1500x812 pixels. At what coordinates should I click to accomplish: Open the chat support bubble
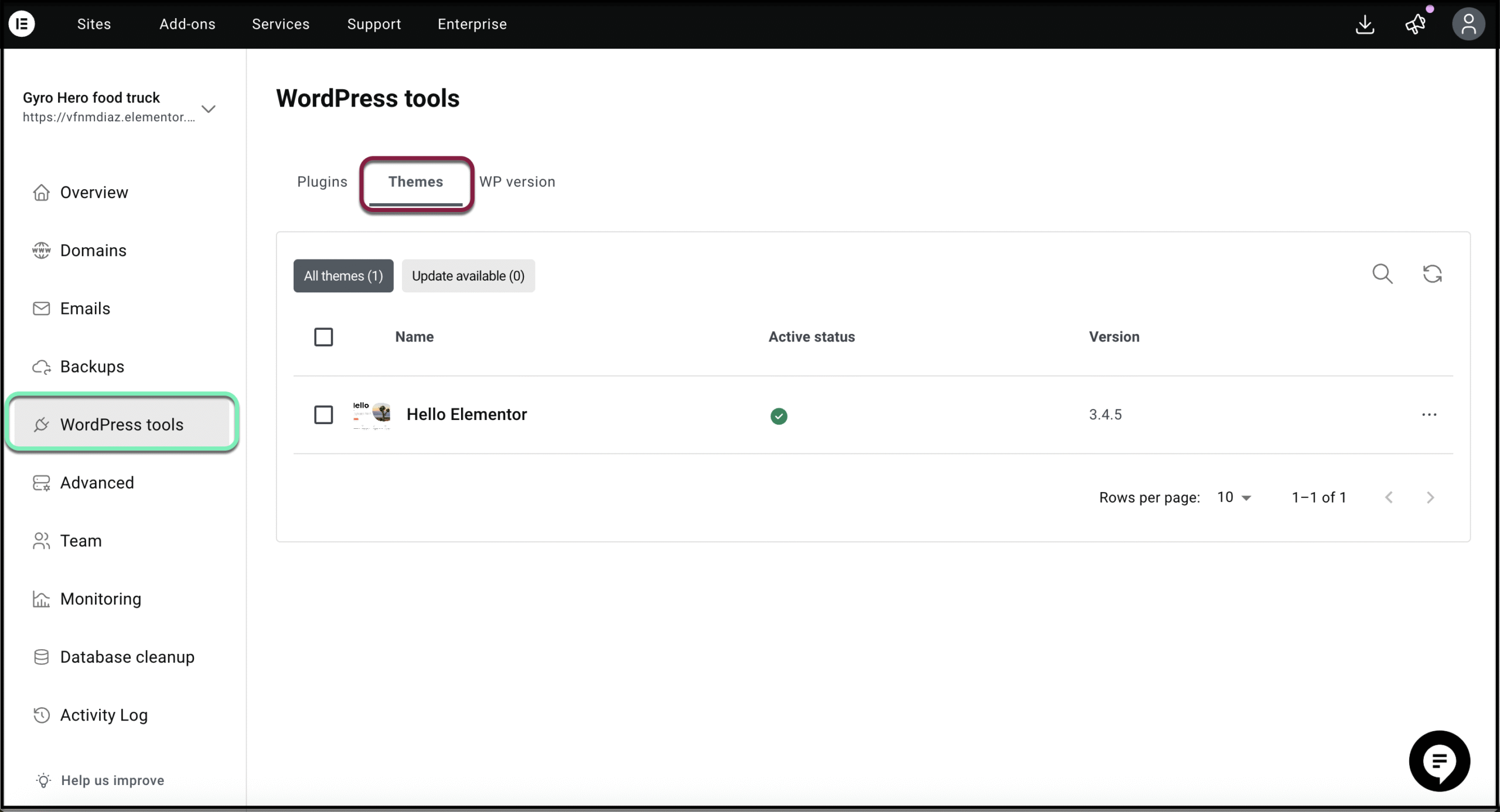pyautogui.click(x=1439, y=761)
